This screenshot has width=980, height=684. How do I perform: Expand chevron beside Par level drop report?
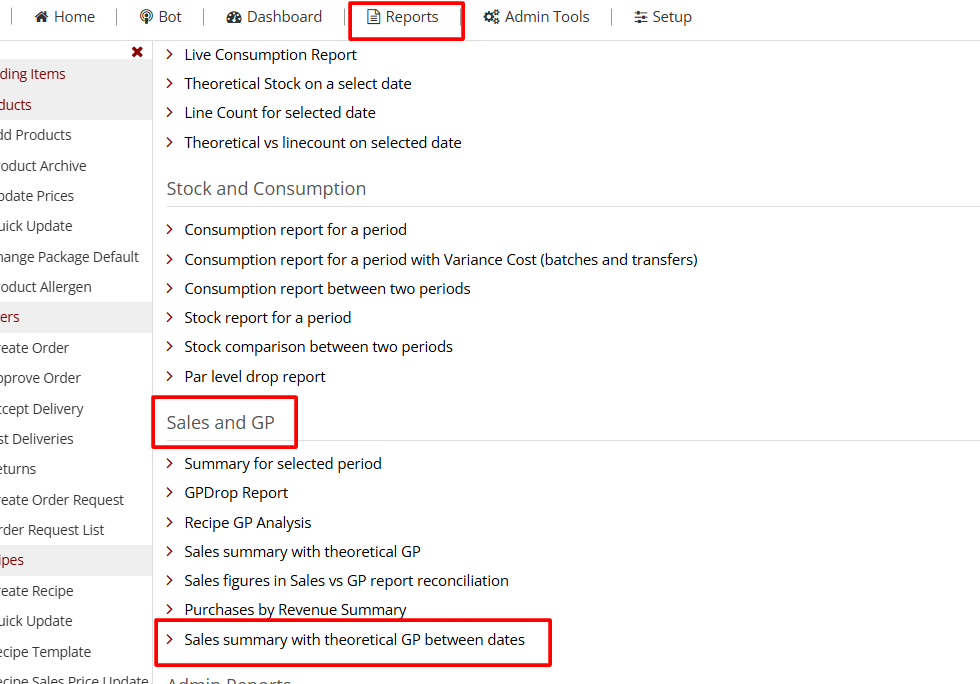click(170, 377)
